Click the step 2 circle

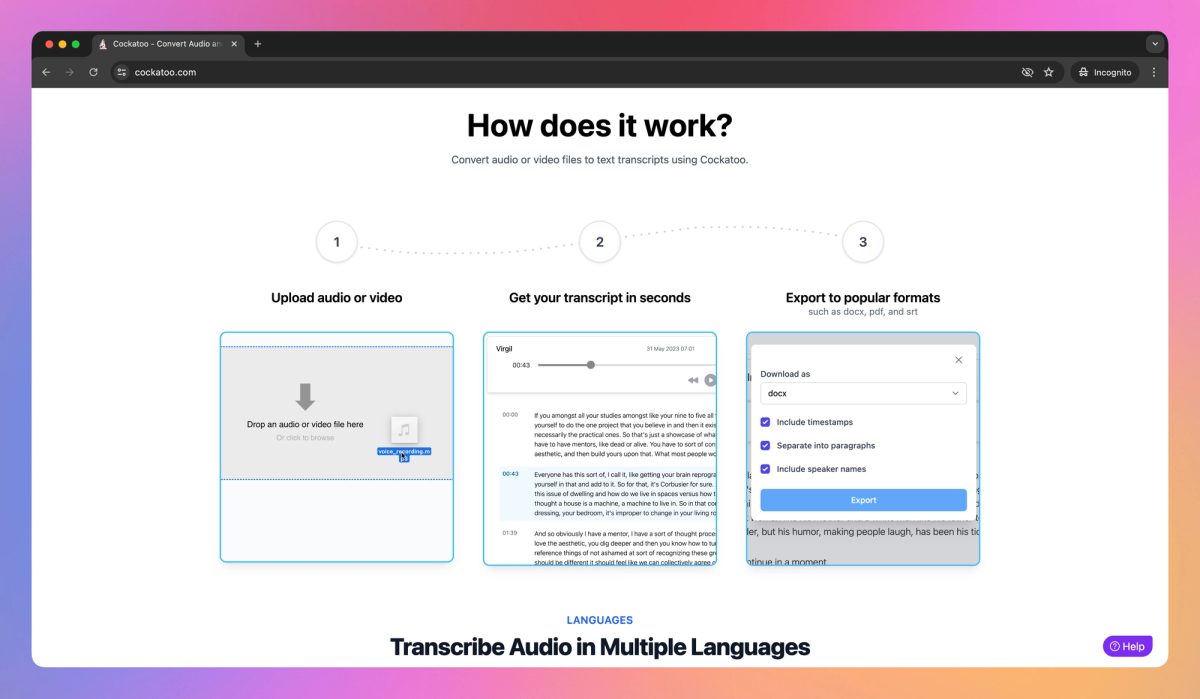click(x=600, y=242)
